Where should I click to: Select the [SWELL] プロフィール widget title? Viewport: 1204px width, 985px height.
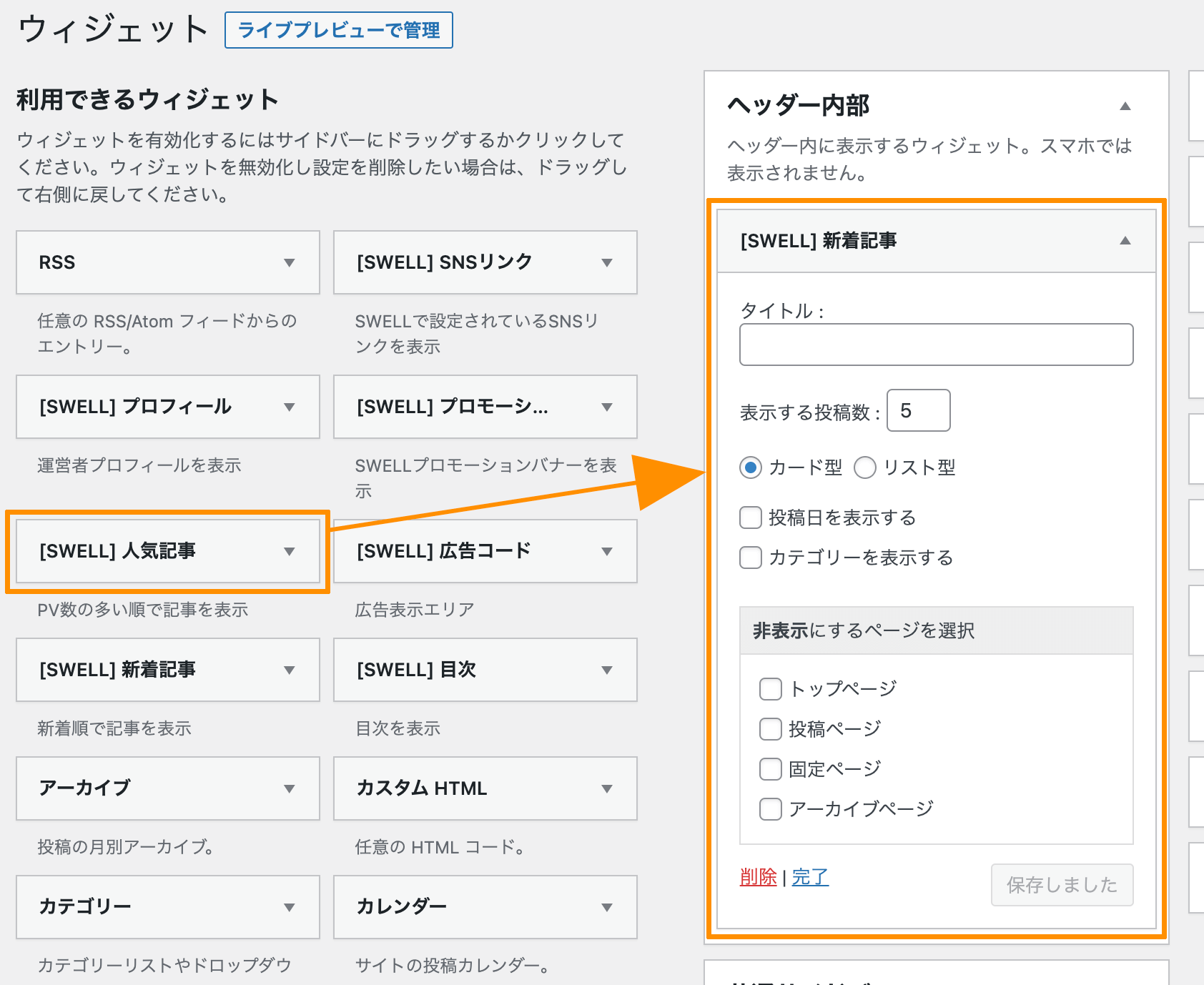pyautogui.click(x=135, y=407)
